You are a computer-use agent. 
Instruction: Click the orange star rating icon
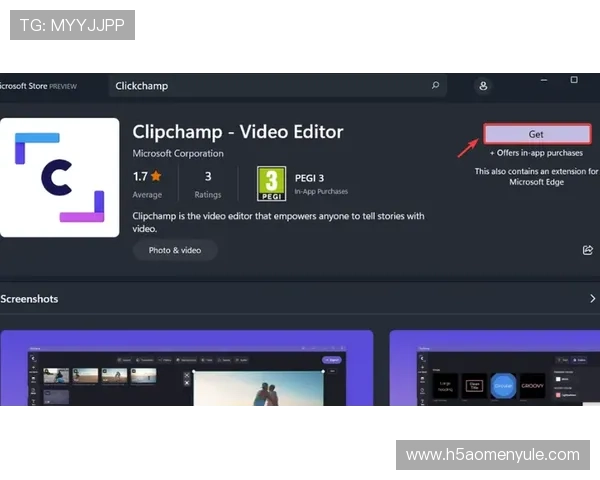point(156,176)
